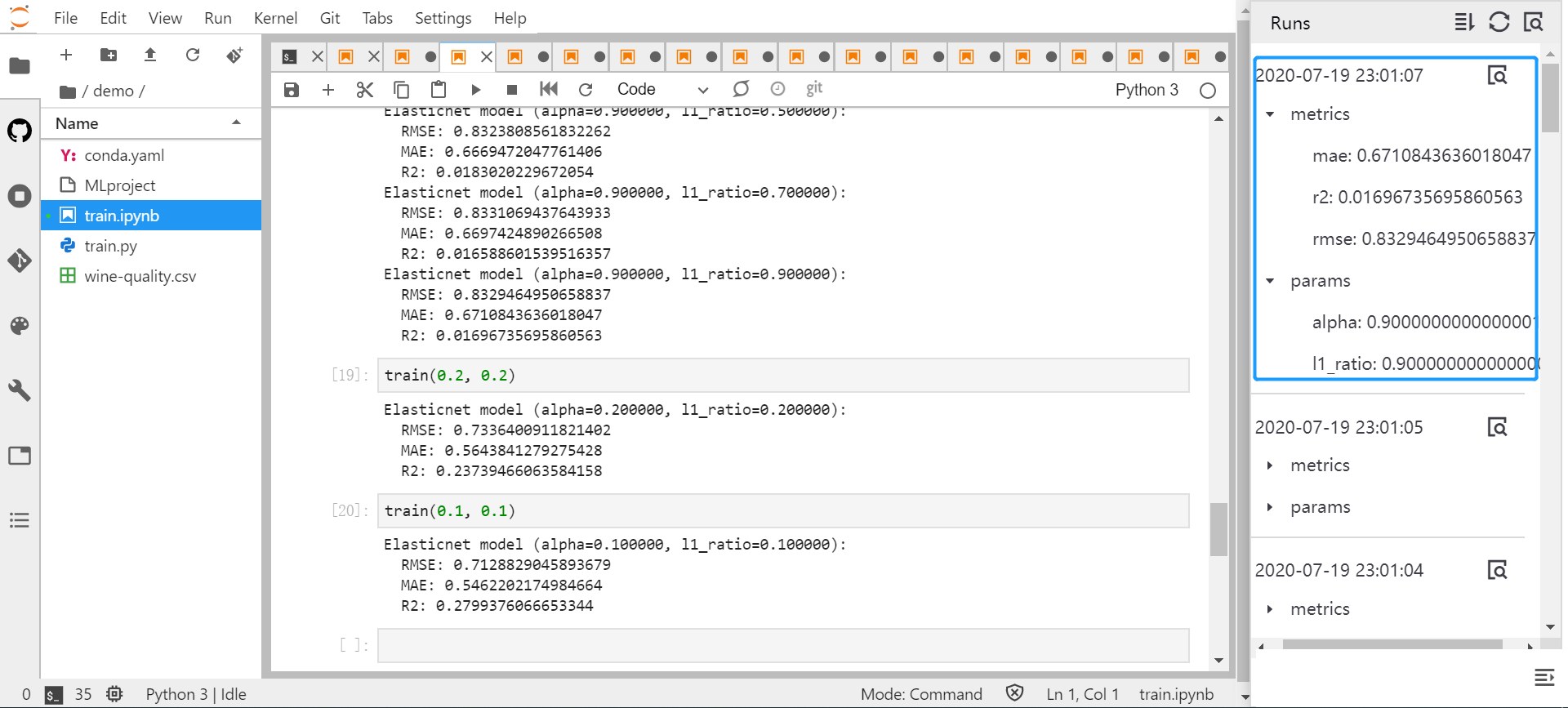
Task: Click the Python 3 kernel name button
Action: click(x=1146, y=90)
